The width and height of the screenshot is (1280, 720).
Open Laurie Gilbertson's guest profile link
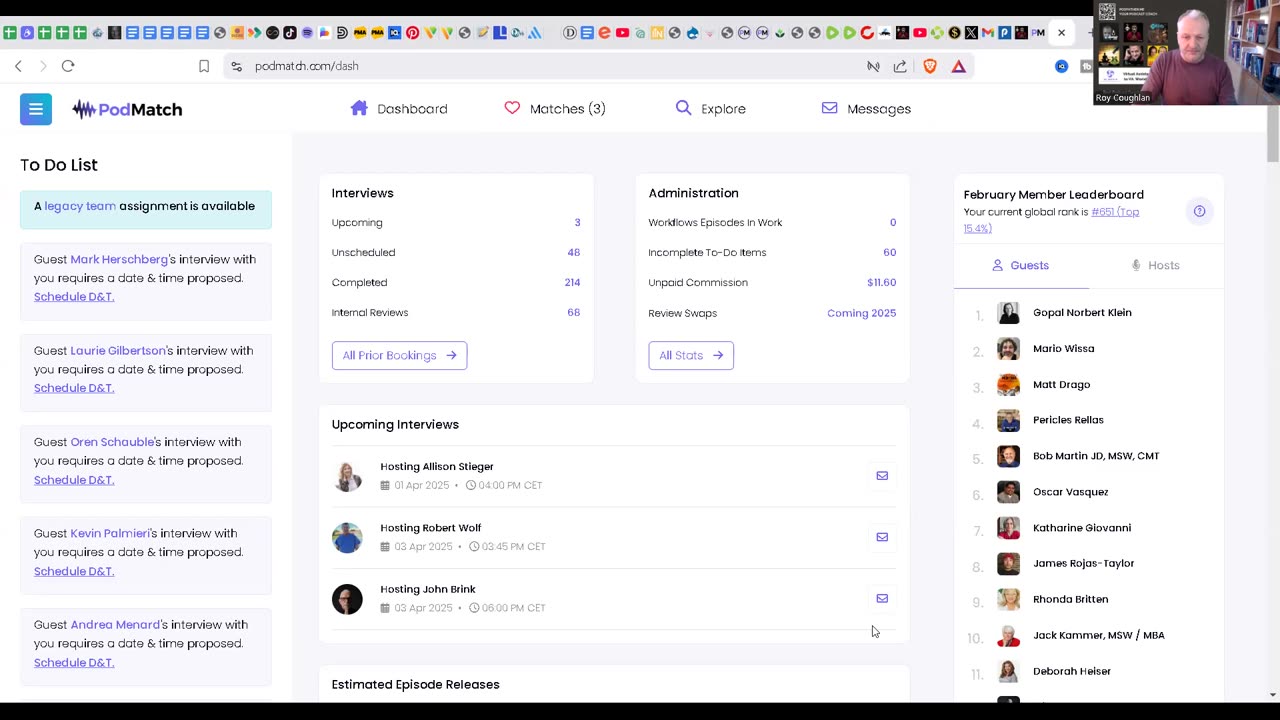click(118, 351)
